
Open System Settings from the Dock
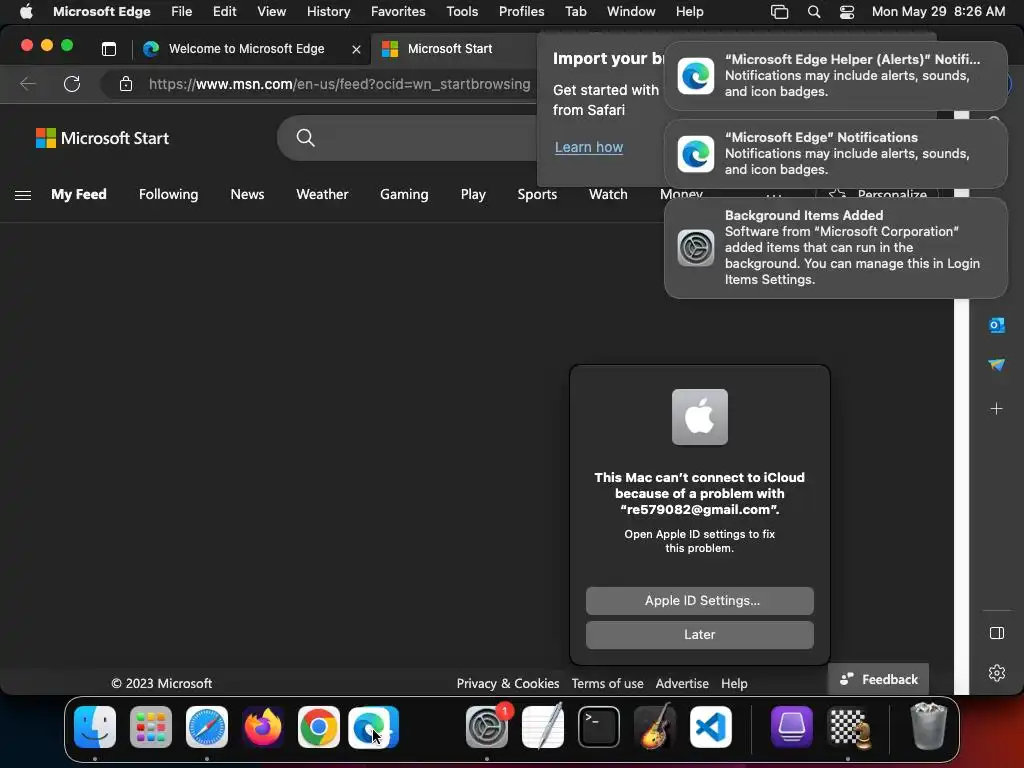(x=487, y=726)
